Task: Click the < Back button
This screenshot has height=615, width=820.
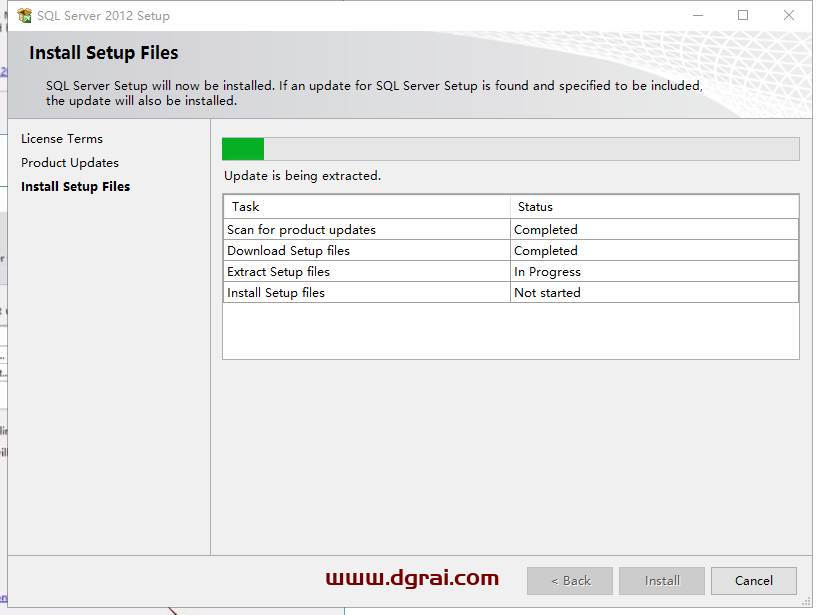Action: coord(570,580)
